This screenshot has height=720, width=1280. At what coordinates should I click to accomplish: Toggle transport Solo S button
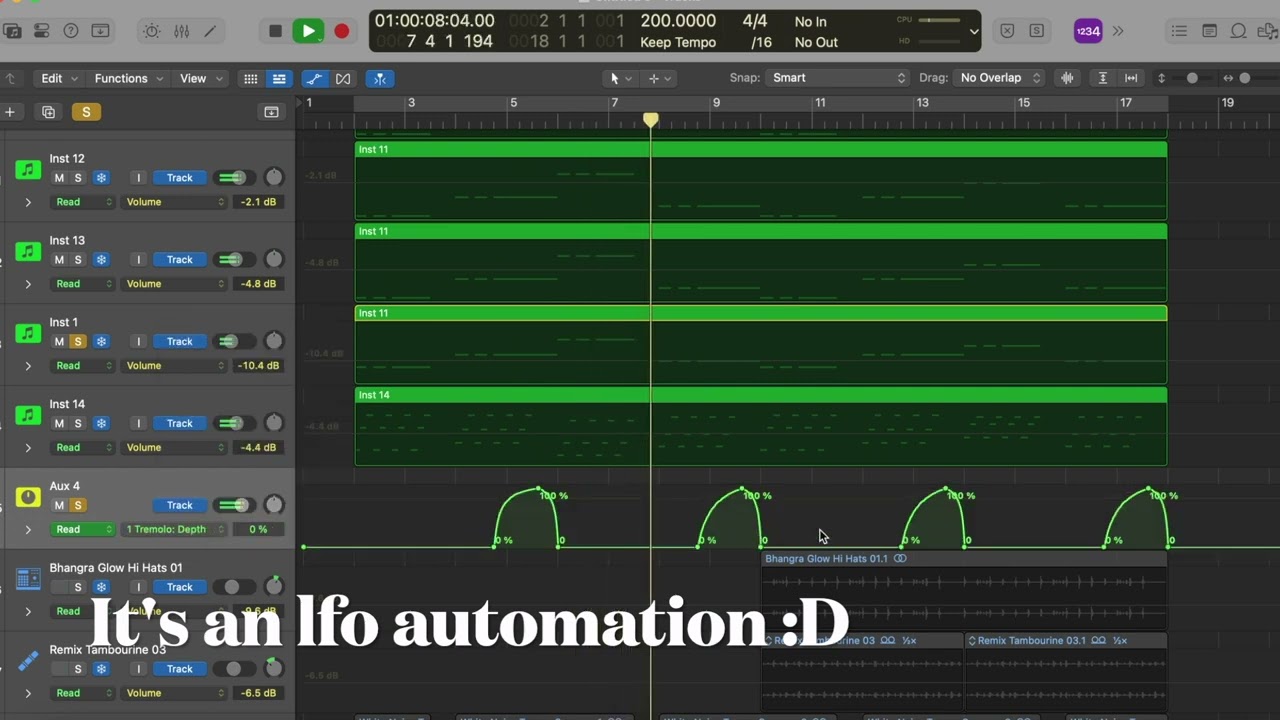[x=1036, y=31]
